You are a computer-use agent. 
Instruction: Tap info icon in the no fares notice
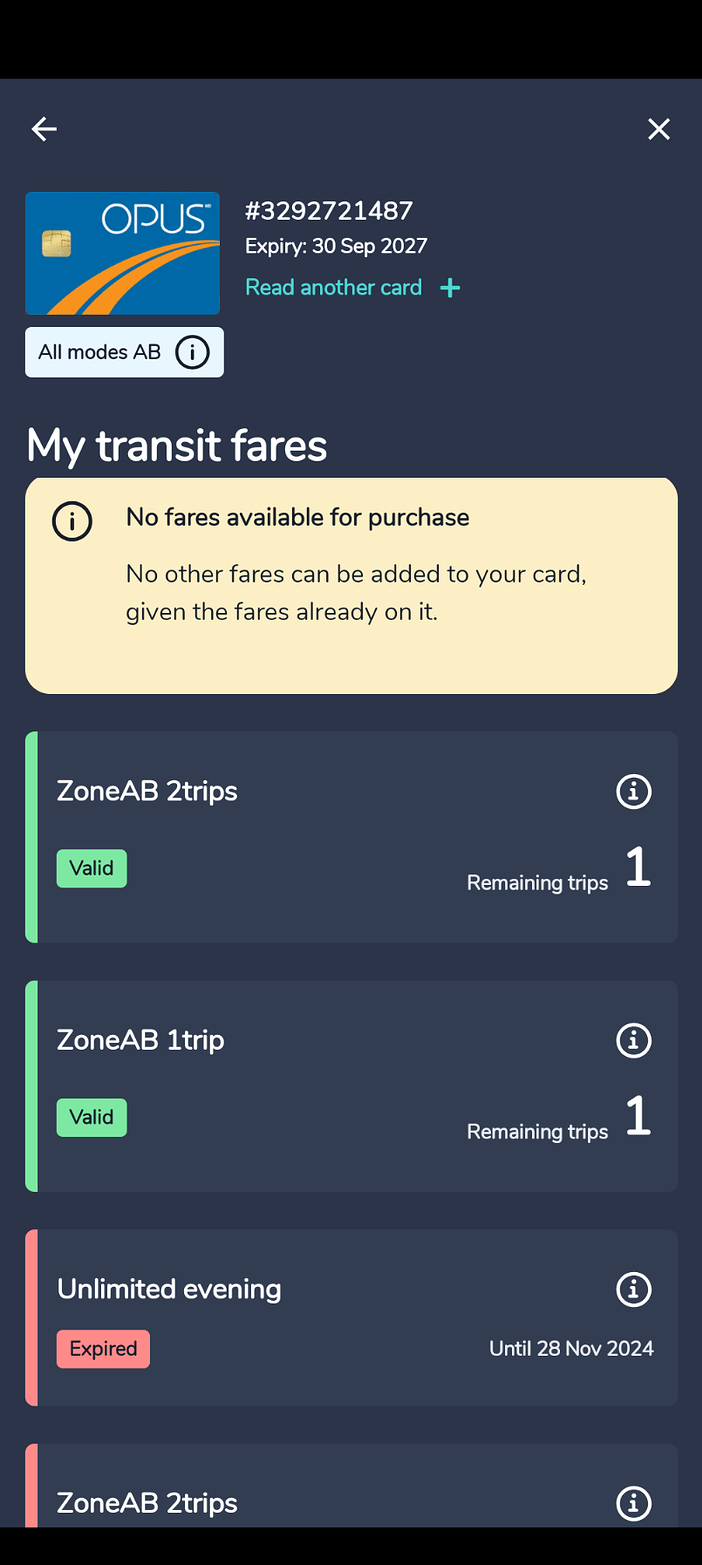(72, 521)
